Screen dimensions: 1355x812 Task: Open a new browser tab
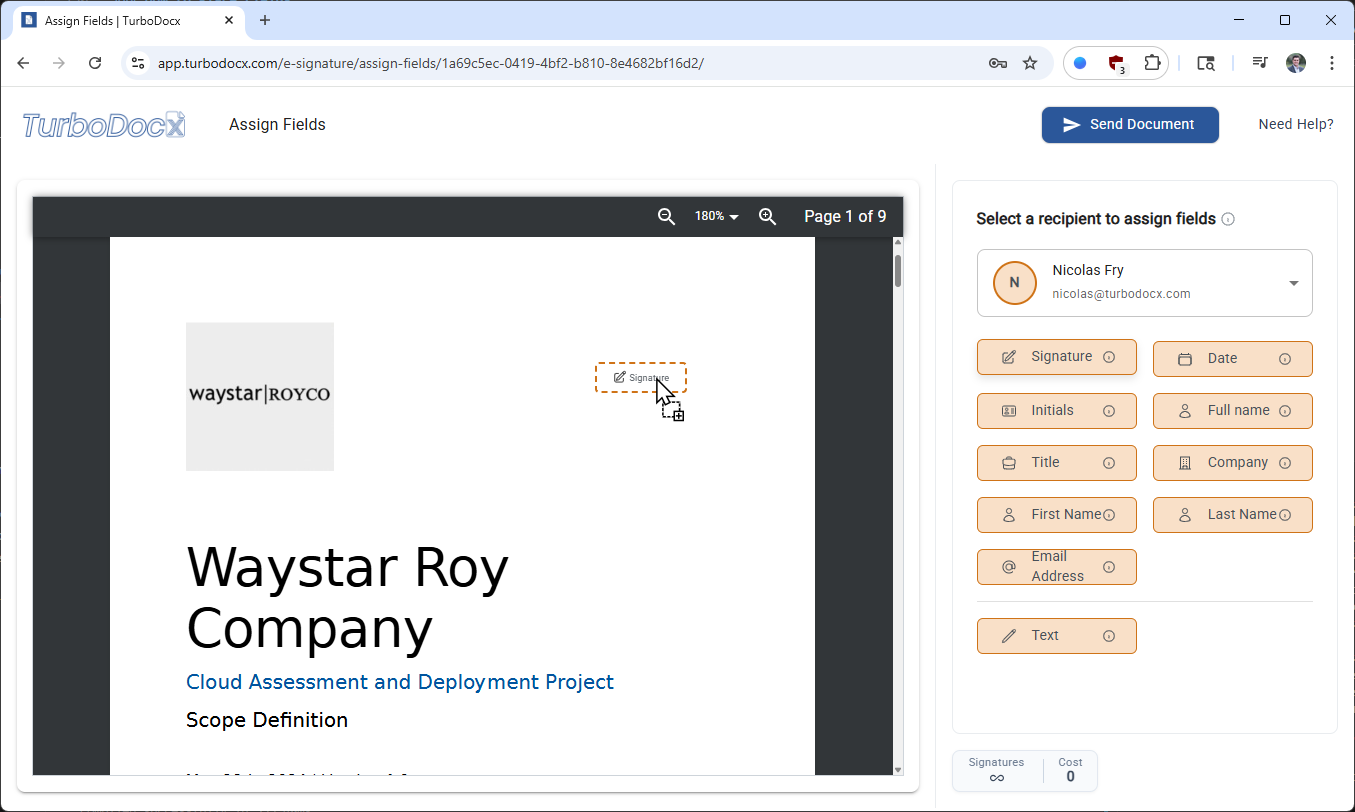[265, 20]
